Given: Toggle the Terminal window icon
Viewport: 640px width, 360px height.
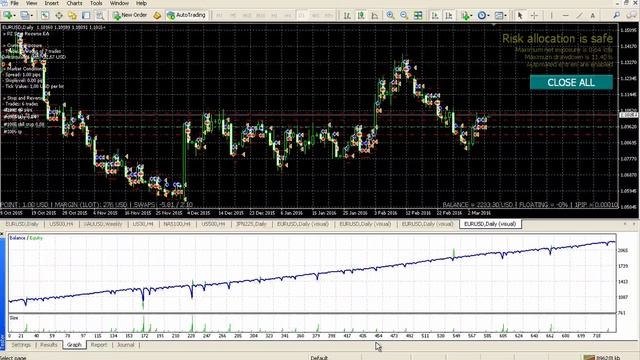Looking at the screenshot, I should 86,15.
